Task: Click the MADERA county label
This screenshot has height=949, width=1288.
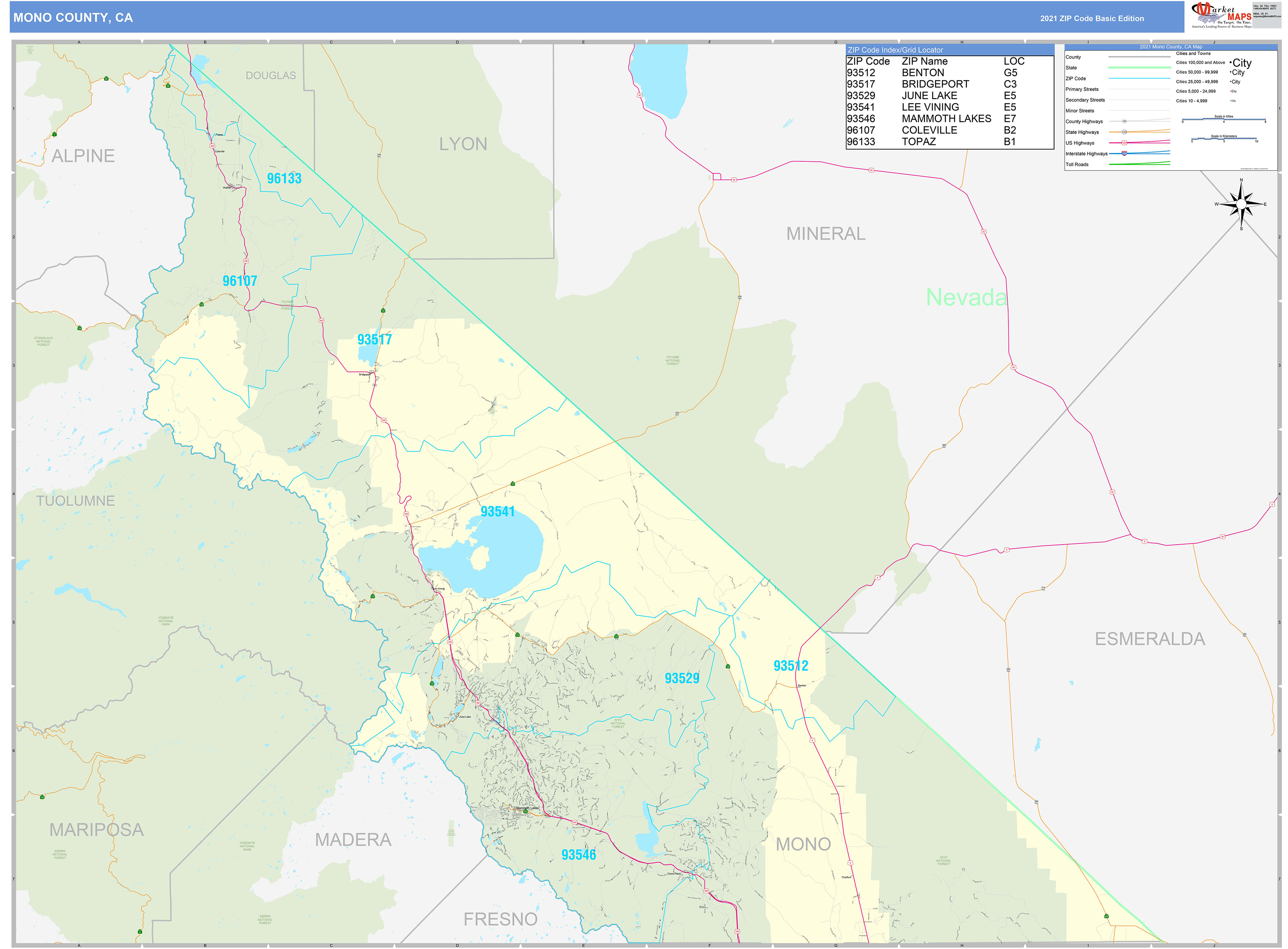Action: (x=353, y=840)
